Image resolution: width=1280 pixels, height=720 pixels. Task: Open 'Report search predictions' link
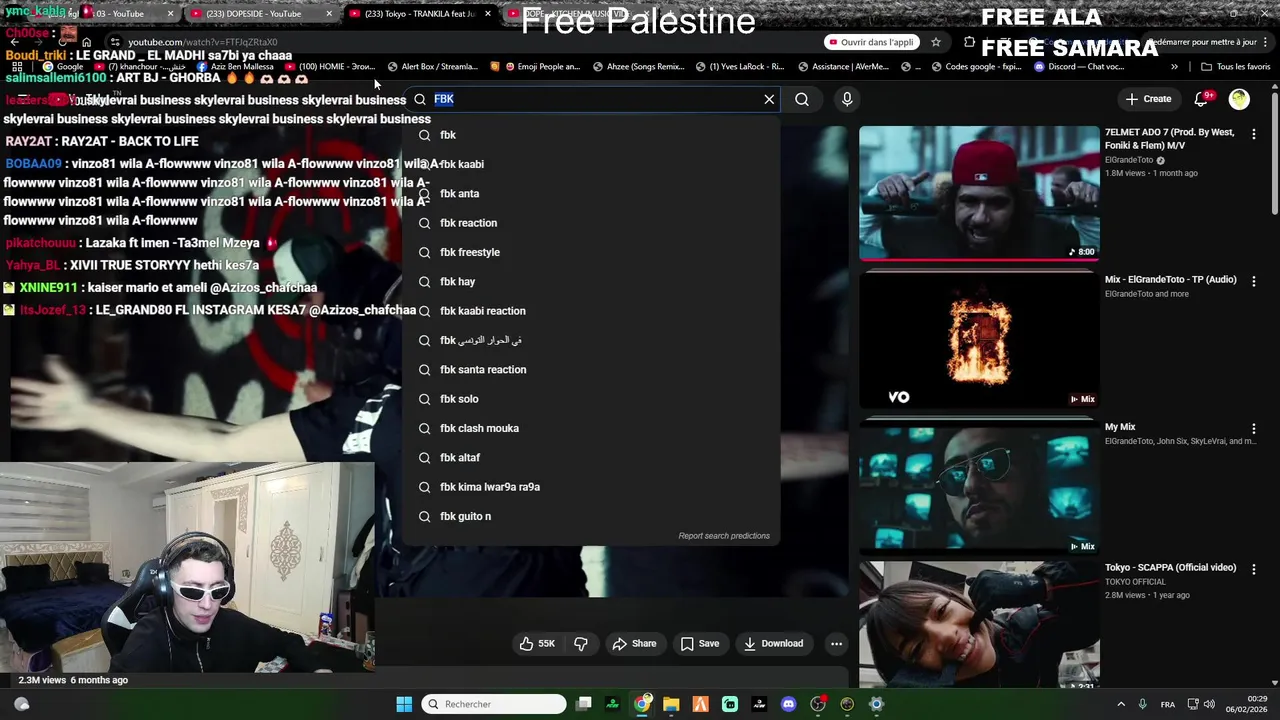pos(724,536)
